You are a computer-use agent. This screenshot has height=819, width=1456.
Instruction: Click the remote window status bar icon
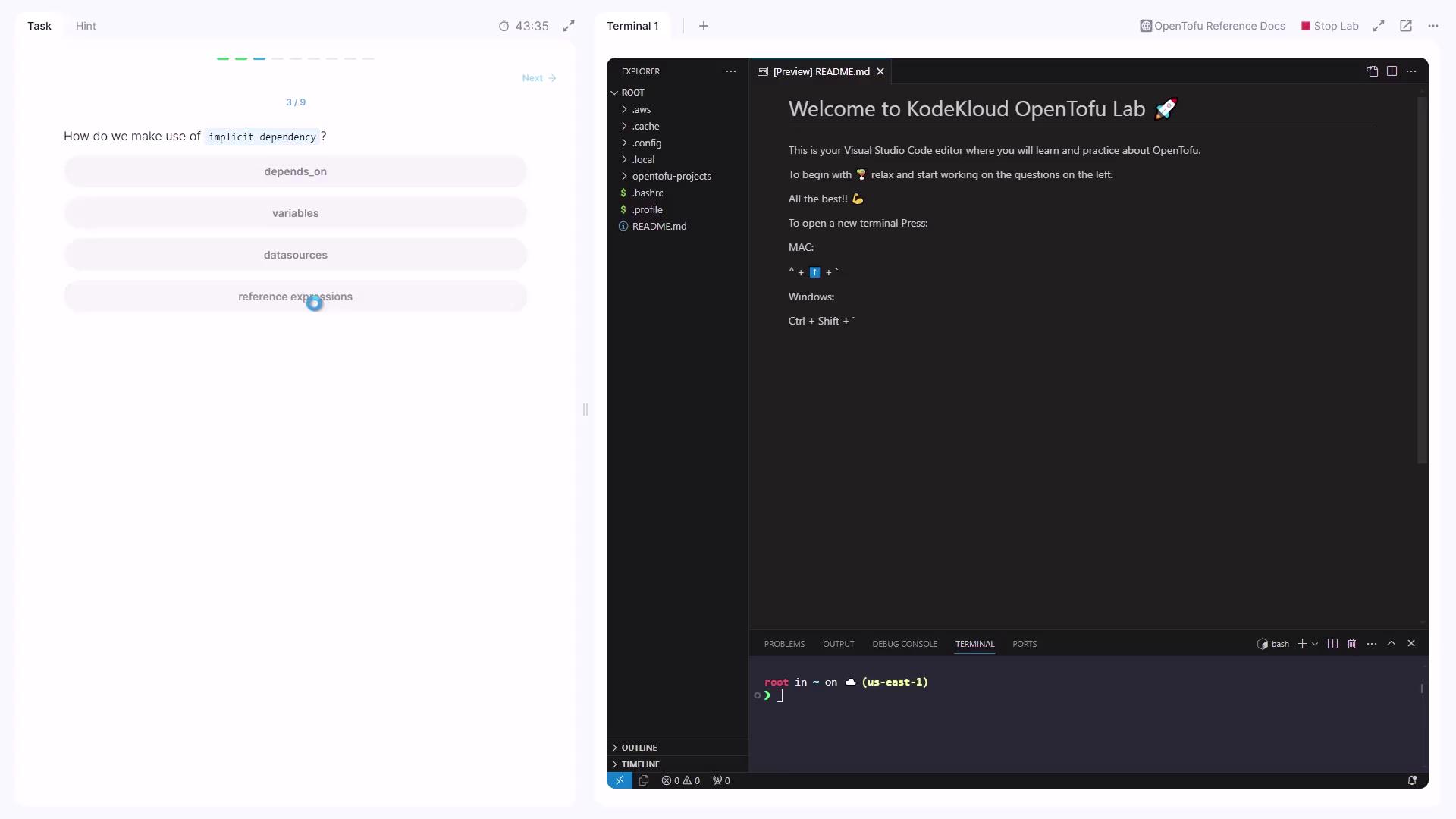click(x=619, y=780)
